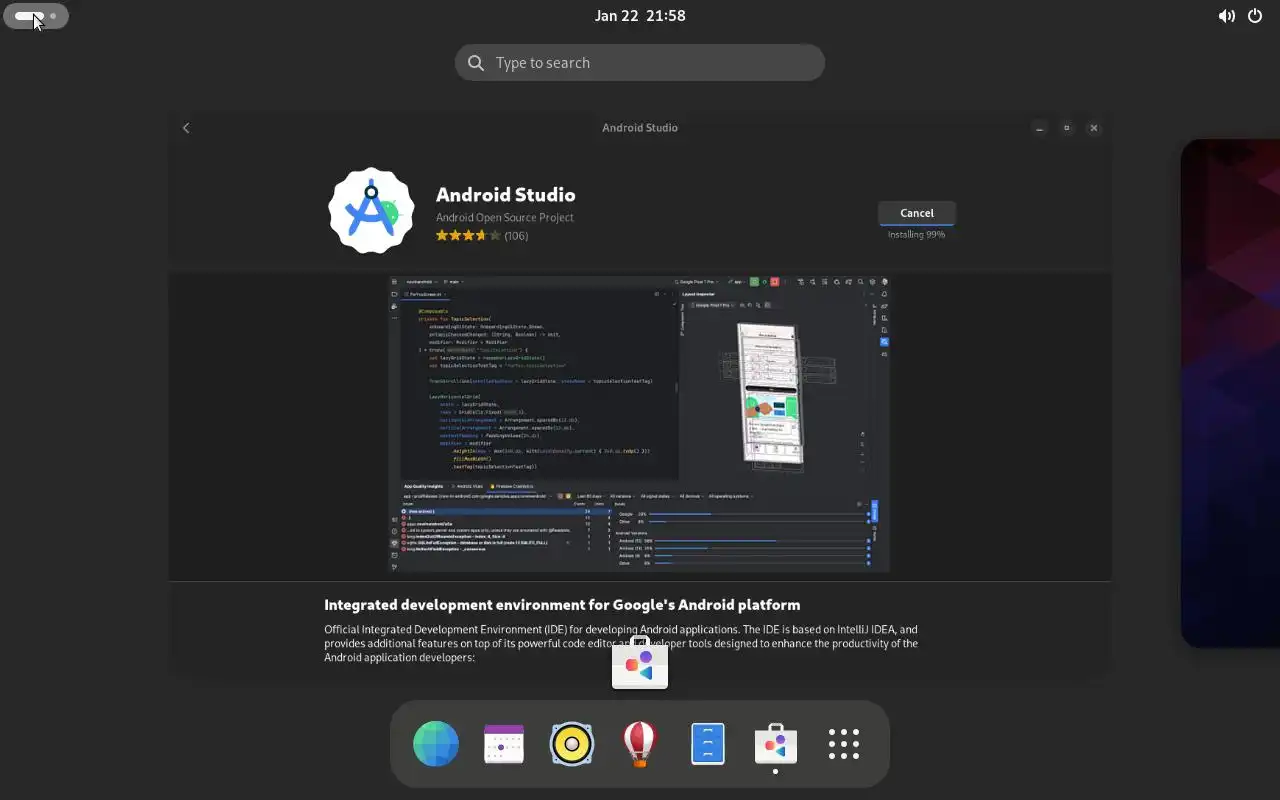The width and height of the screenshot is (1280, 800).
Task: Open the power menu icon
Action: coord(1255,16)
